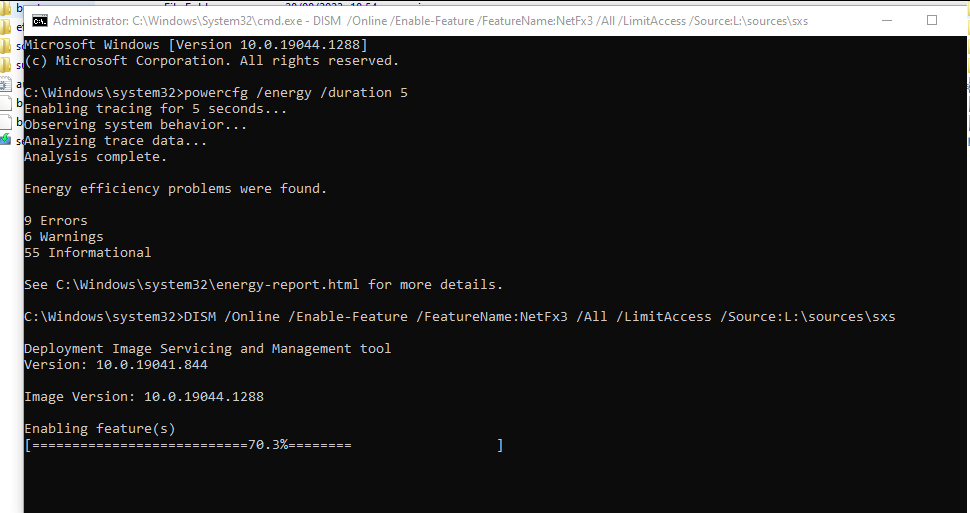Click "Energy efficiency problems were found." line
Image resolution: width=970 pixels, height=513 pixels.
click(x=176, y=189)
